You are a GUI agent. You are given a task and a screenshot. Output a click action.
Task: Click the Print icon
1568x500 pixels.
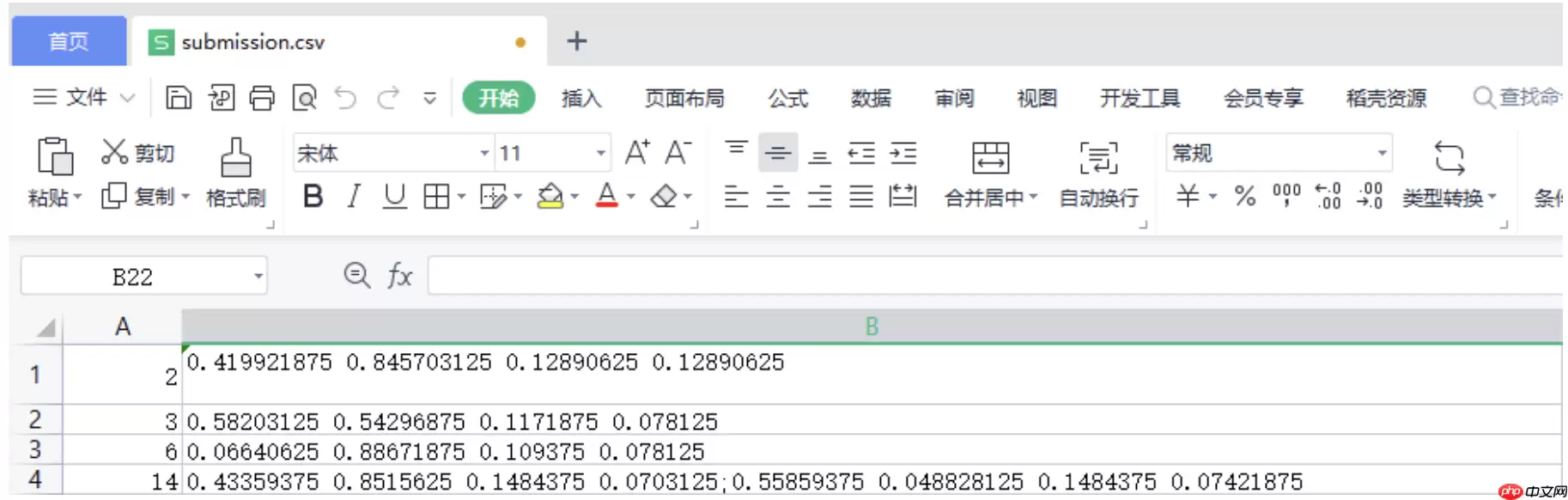pos(262,98)
